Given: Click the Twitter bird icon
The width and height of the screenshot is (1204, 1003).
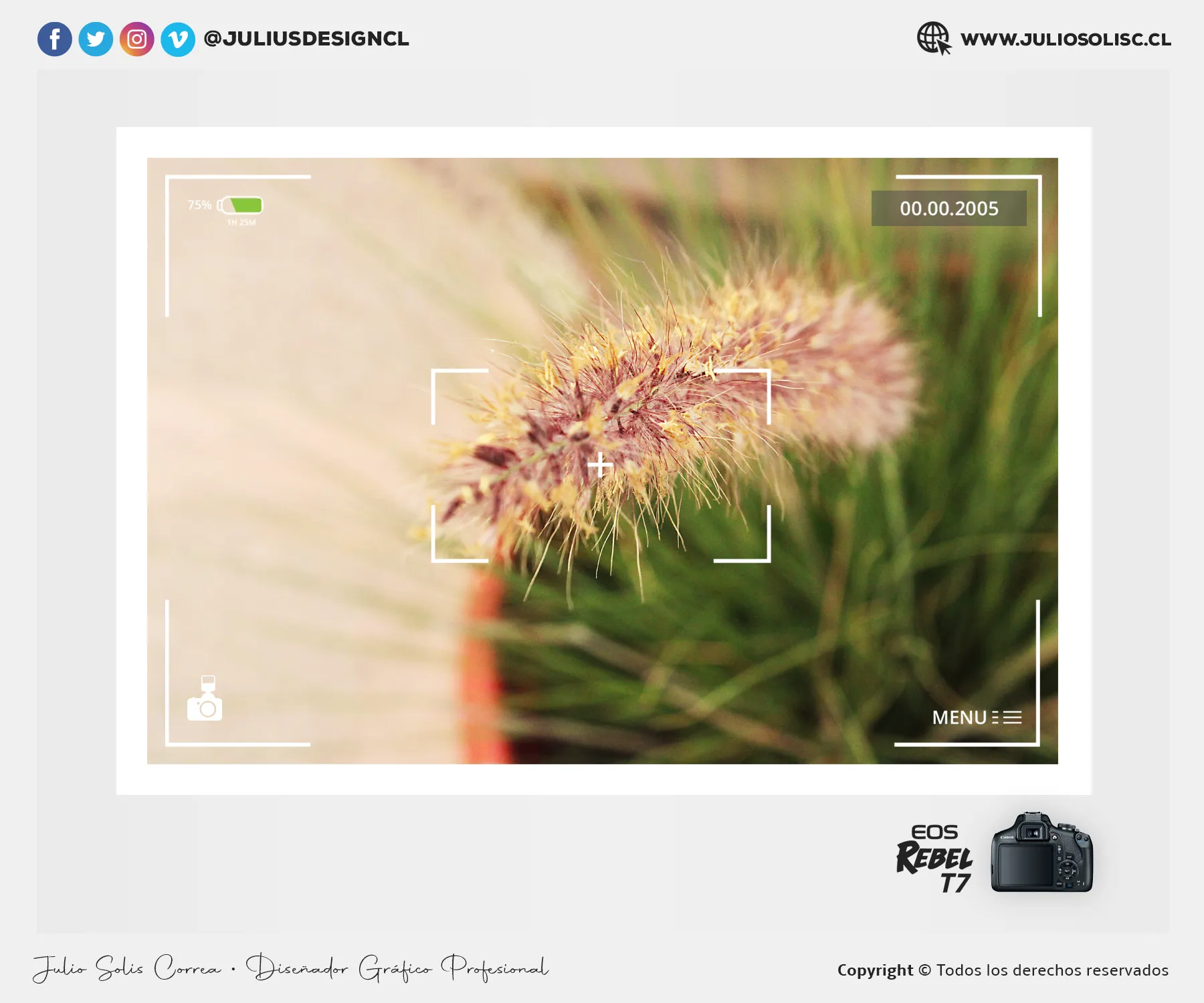Looking at the screenshot, I should click(x=96, y=39).
